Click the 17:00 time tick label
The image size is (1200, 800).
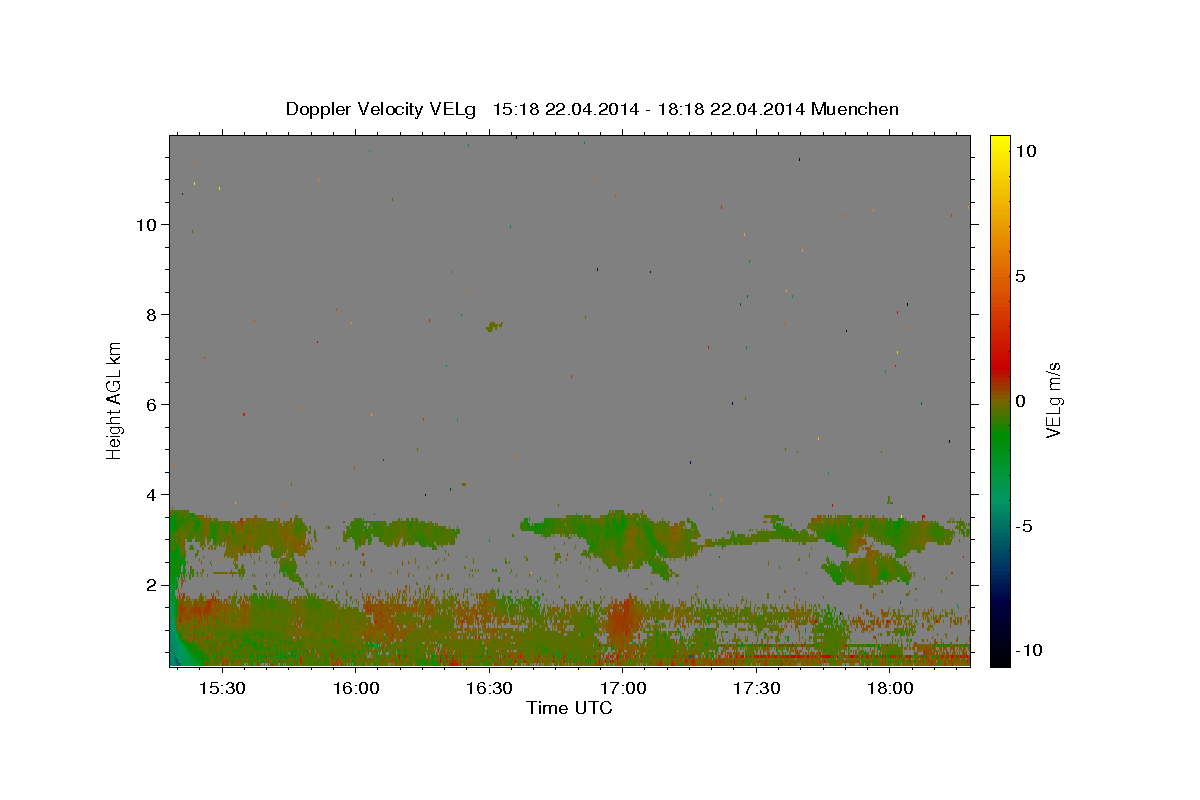[622, 688]
